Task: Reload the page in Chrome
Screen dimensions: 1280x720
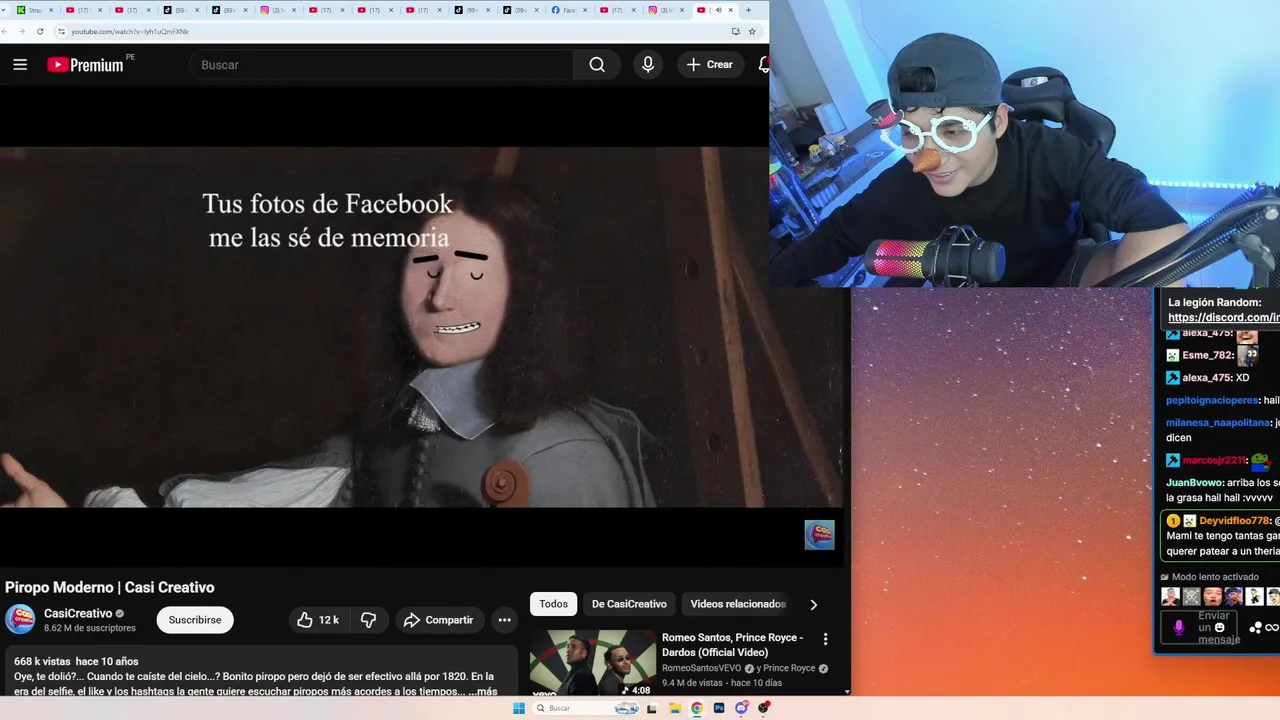Action: (x=39, y=31)
